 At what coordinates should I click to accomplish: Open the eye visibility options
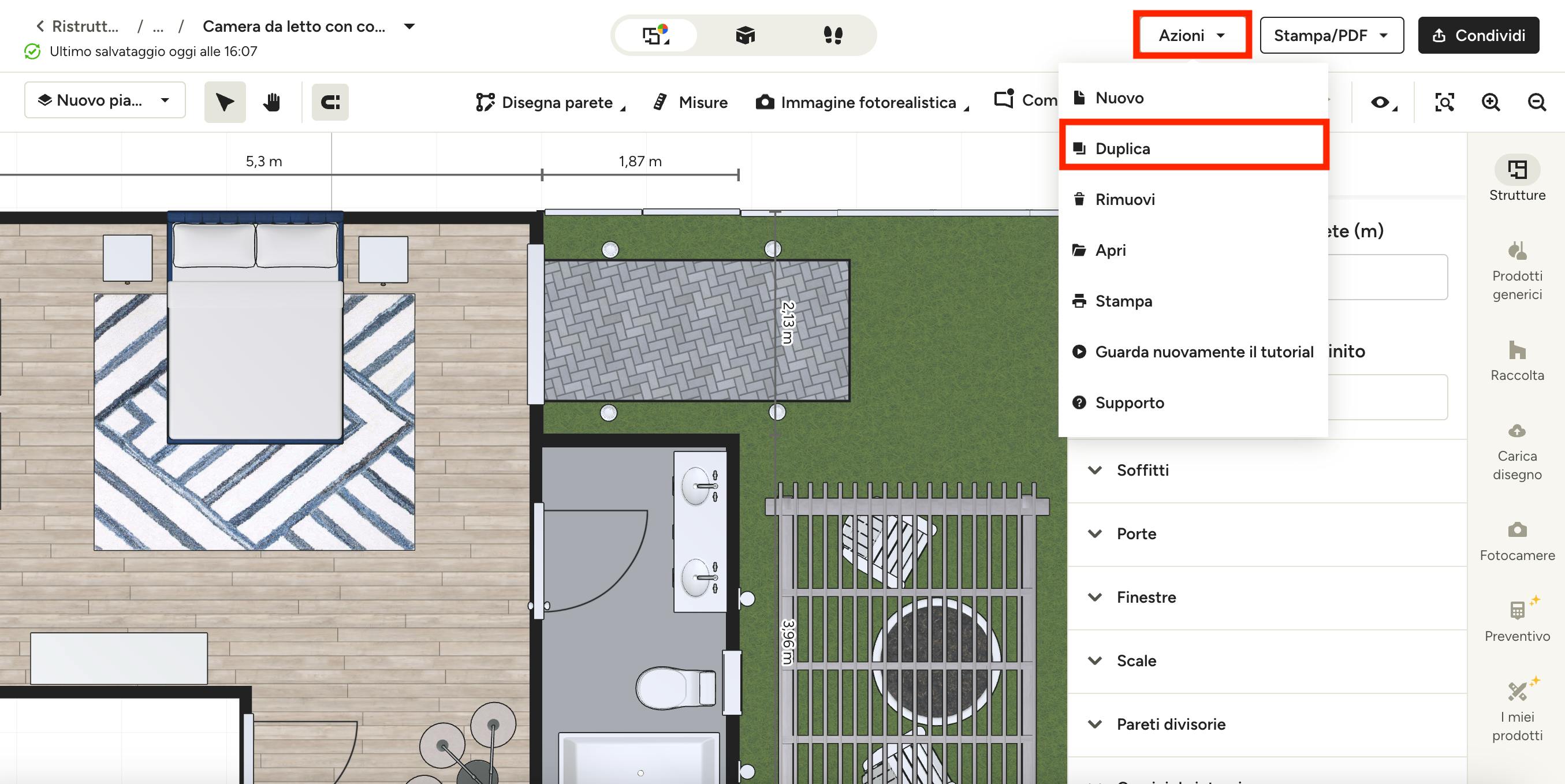click(1383, 102)
